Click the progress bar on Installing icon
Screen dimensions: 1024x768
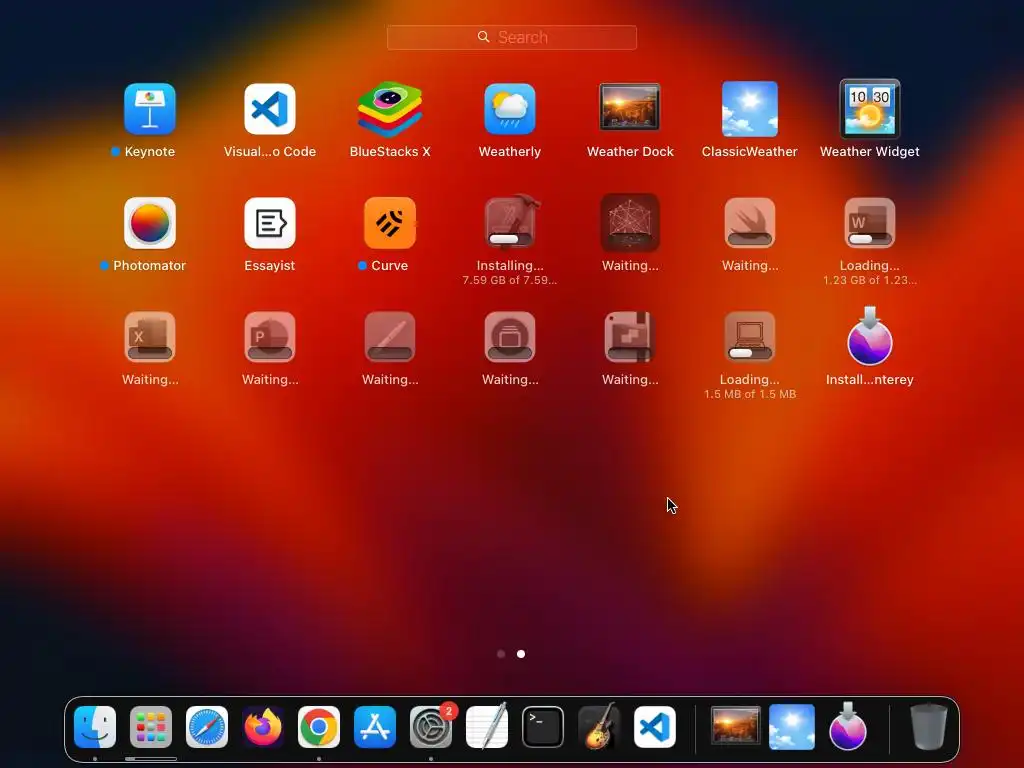pyautogui.click(x=510, y=239)
